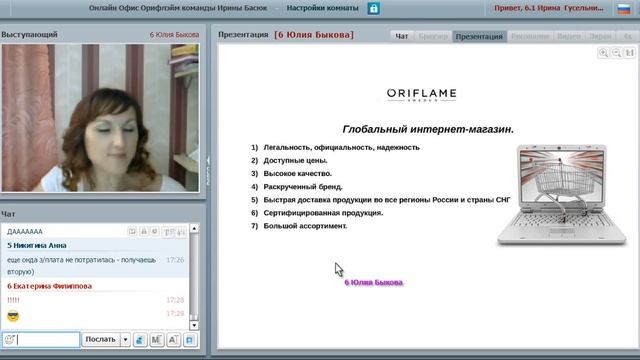Click 6 Екатерина Филиппова chat name

pos(49,286)
